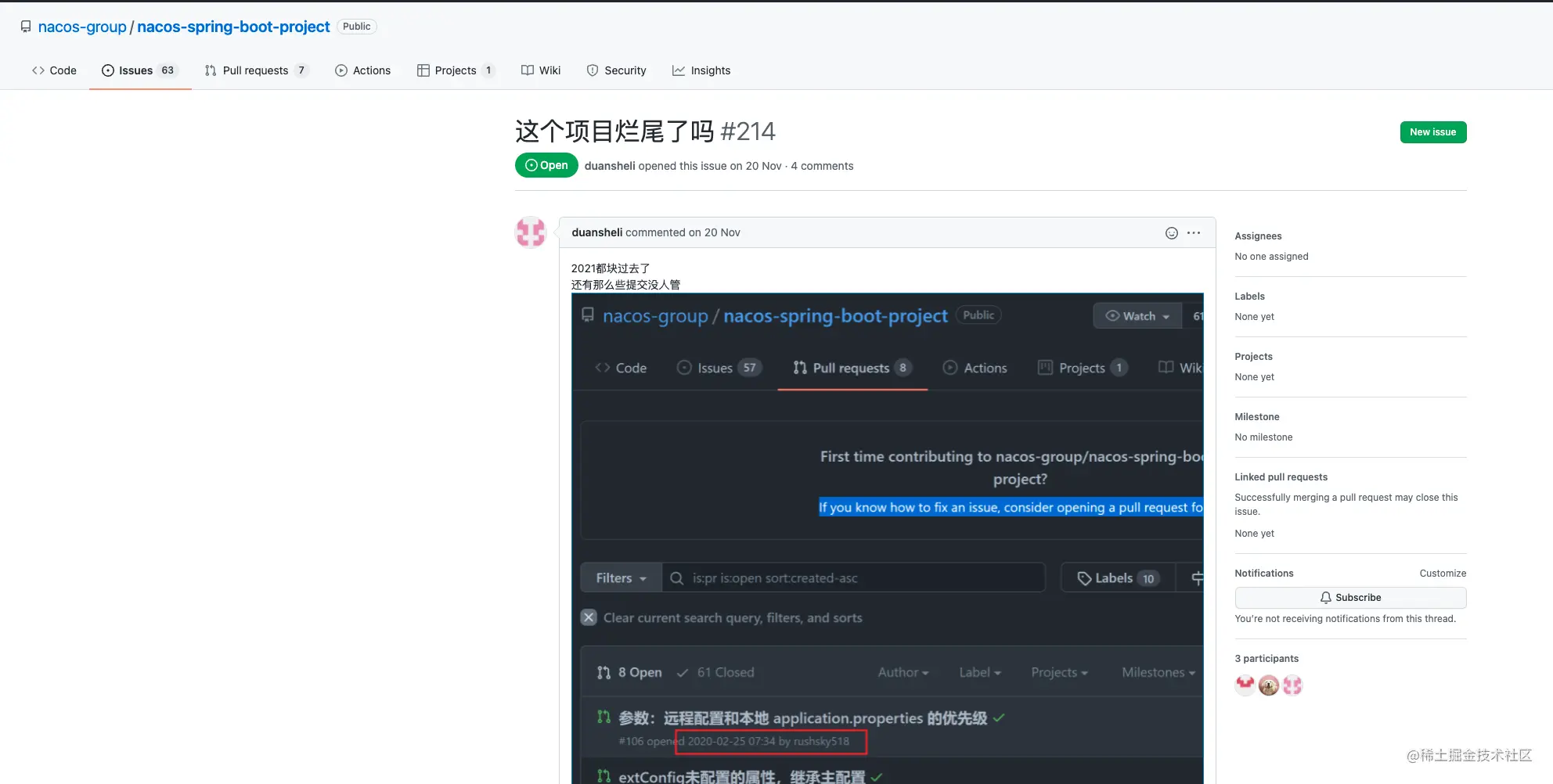Click the Subscribe button

click(1350, 598)
